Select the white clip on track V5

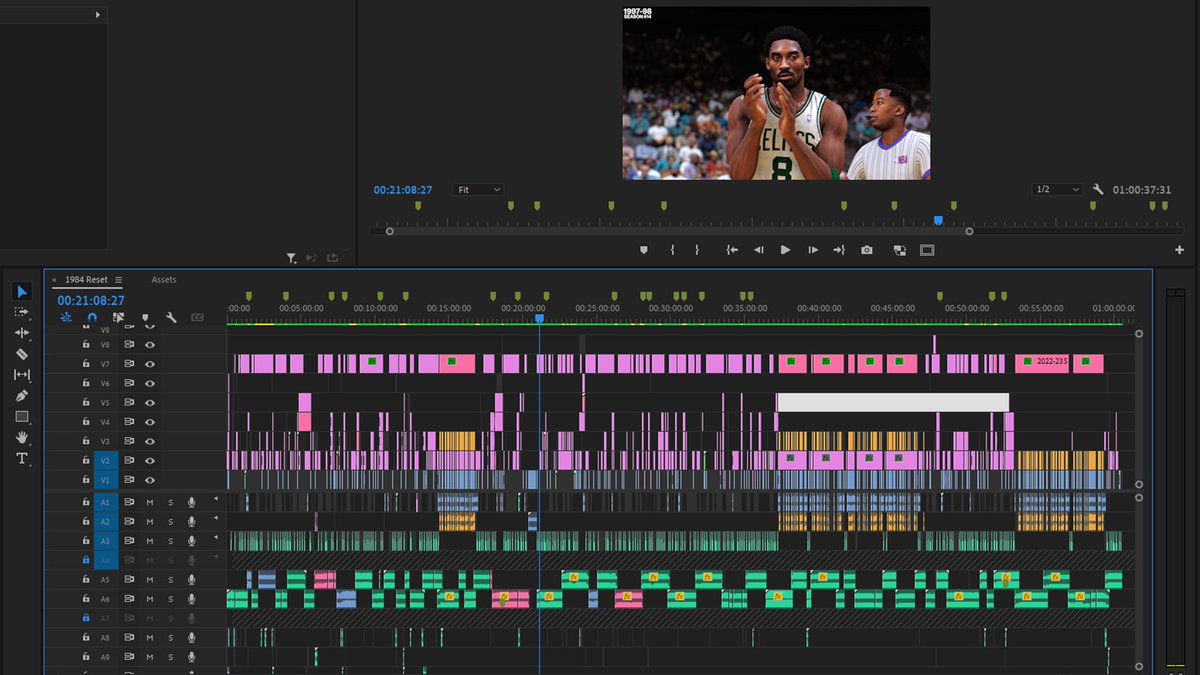(x=893, y=402)
